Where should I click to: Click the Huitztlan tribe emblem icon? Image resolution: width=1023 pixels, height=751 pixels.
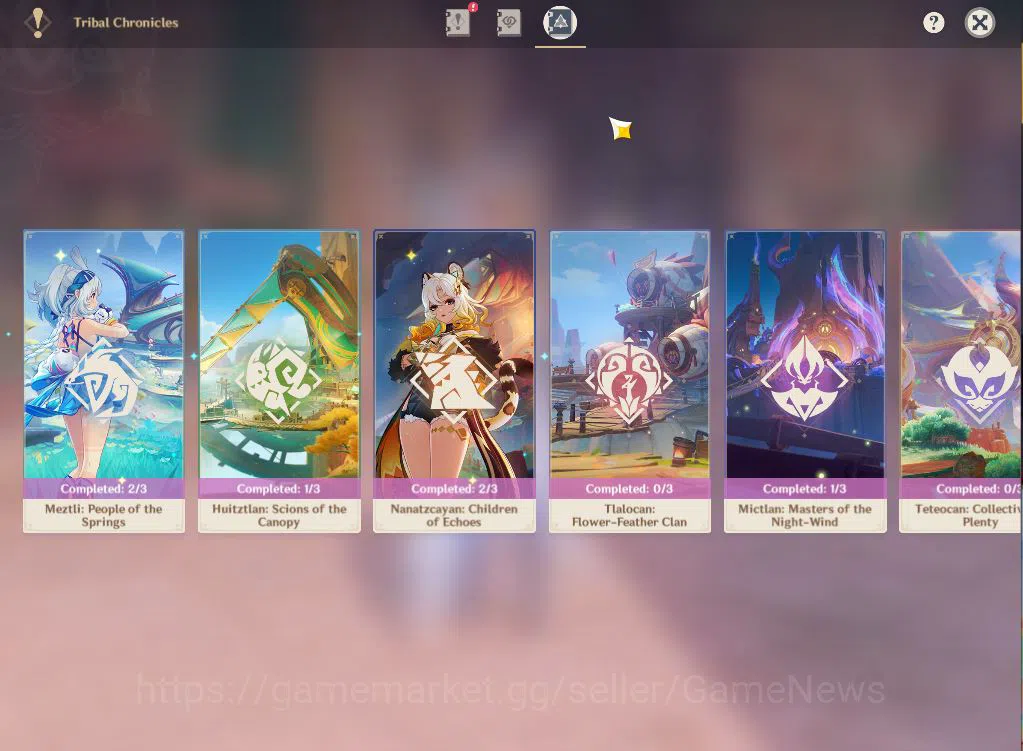point(279,380)
